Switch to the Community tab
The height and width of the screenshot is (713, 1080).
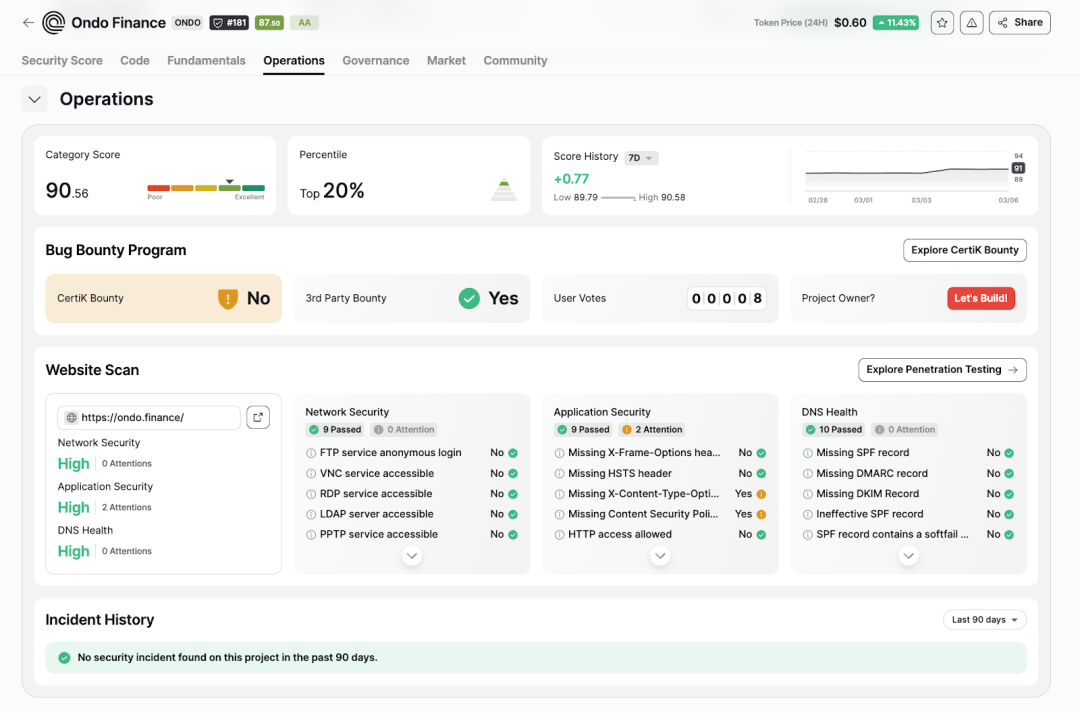coord(515,61)
